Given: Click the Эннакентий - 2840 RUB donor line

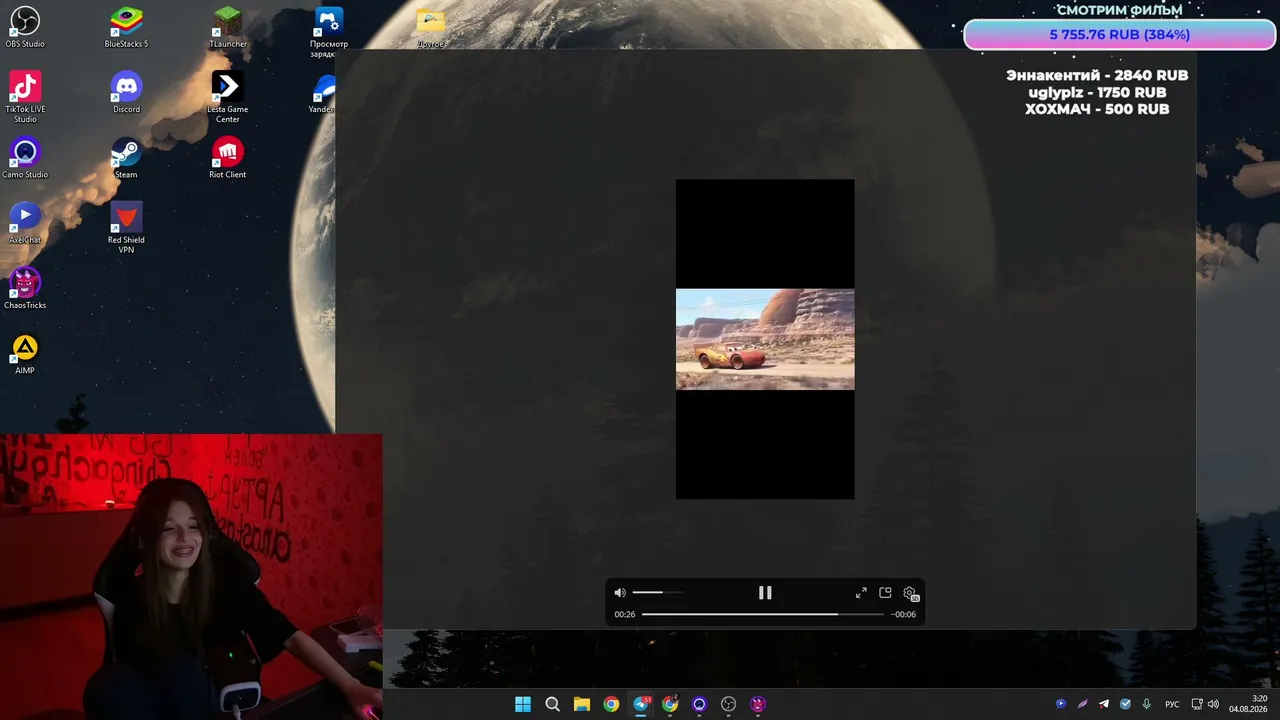Looking at the screenshot, I should [1097, 76].
